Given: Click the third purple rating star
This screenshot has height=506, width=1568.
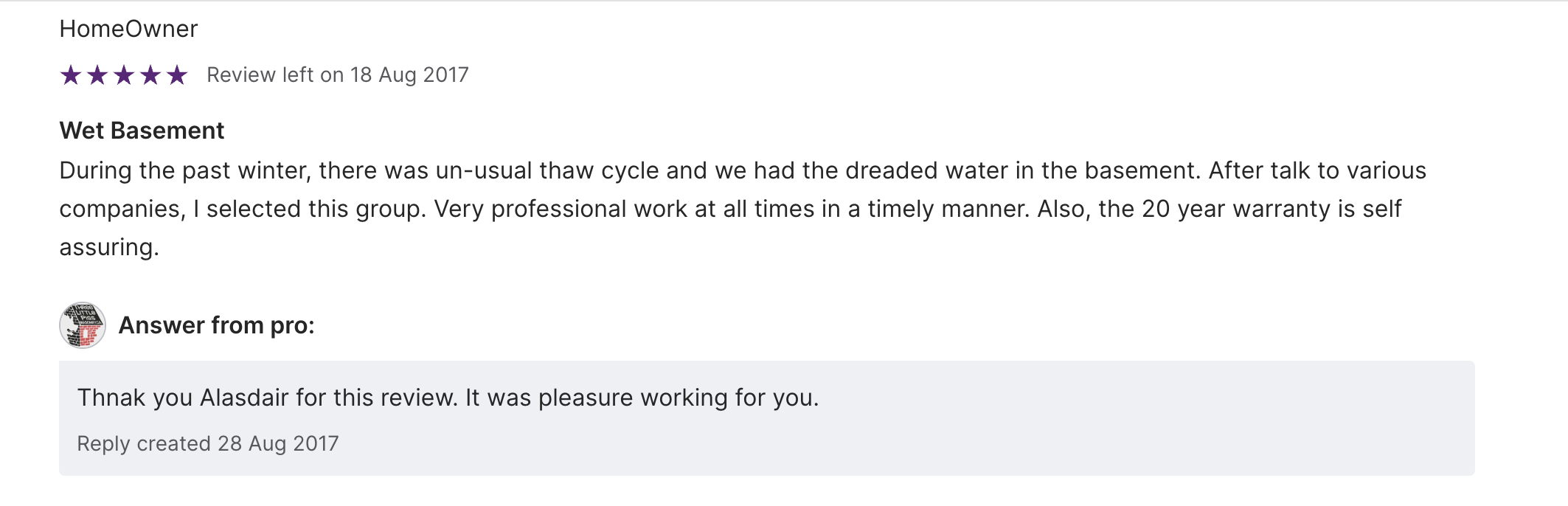Looking at the screenshot, I should (124, 75).
